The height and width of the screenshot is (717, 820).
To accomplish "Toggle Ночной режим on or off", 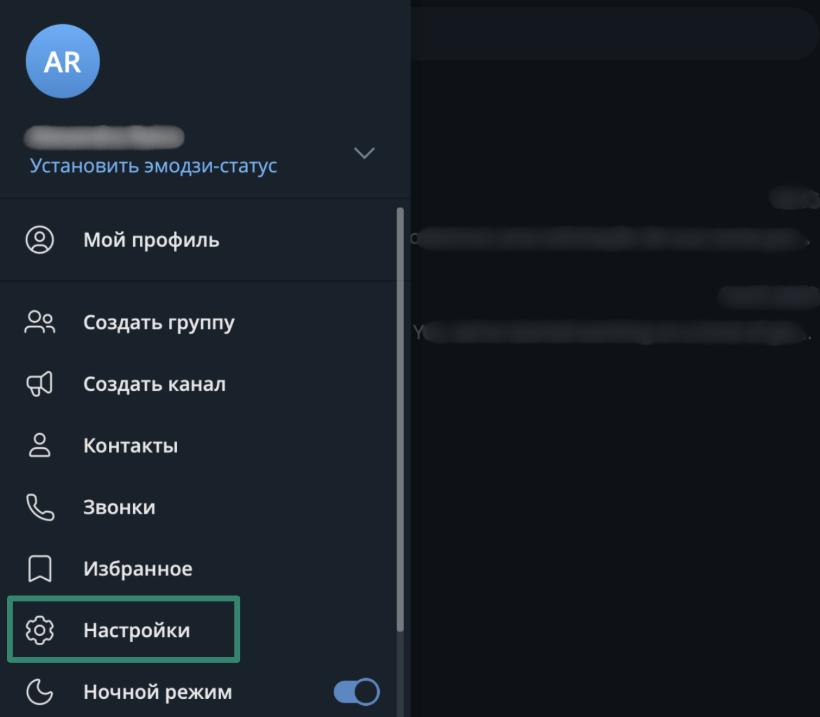I will [355, 691].
